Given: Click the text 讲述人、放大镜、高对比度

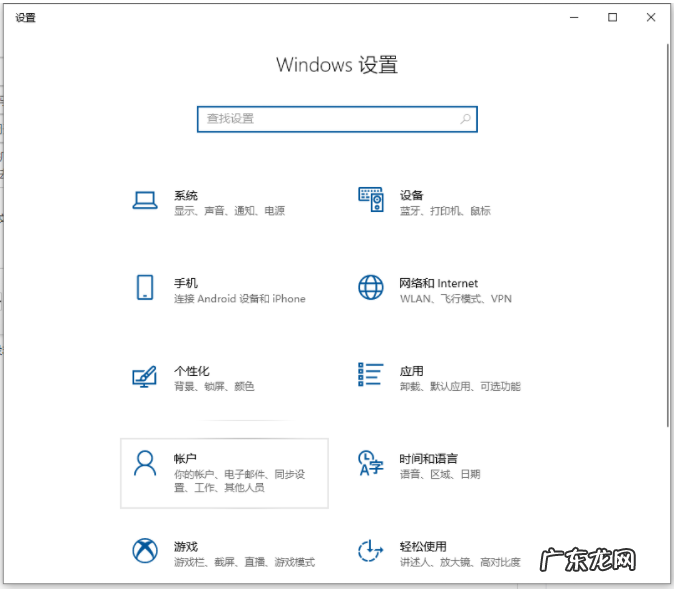Looking at the screenshot, I should click(460, 561).
